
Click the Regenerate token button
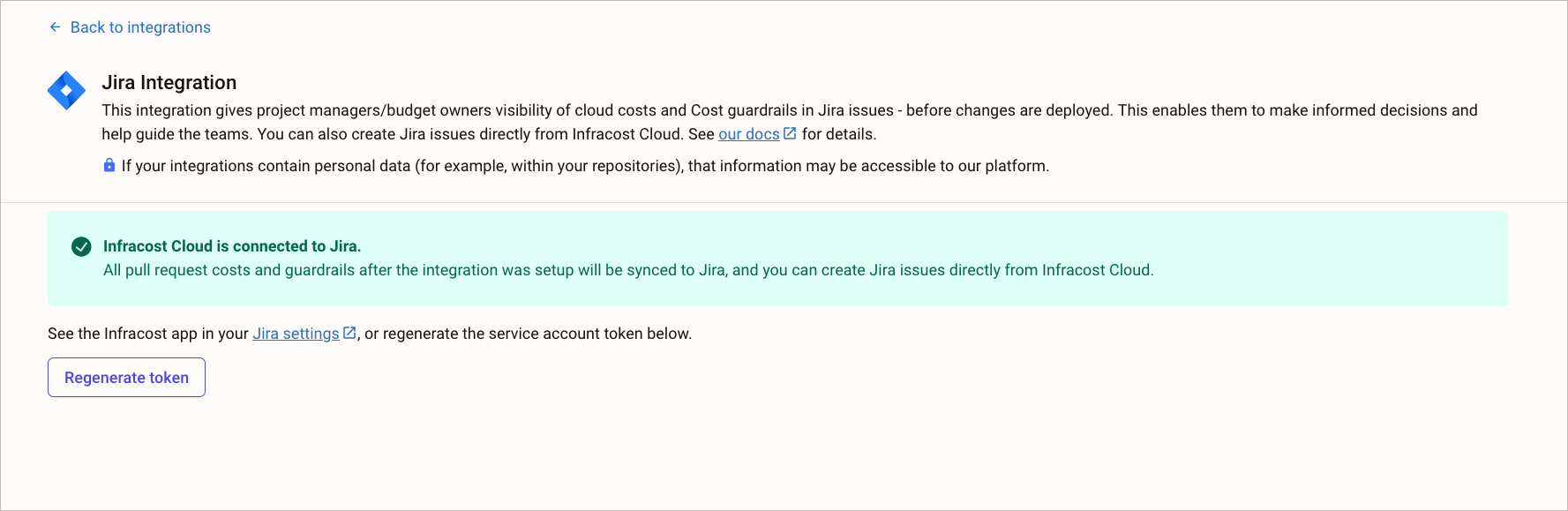126,377
